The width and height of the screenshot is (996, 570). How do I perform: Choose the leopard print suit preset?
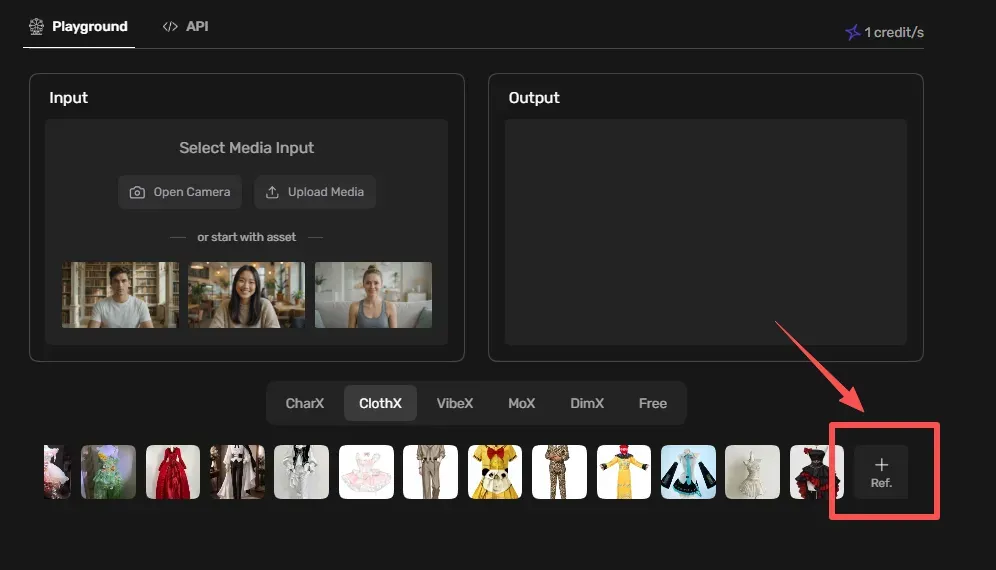559,472
